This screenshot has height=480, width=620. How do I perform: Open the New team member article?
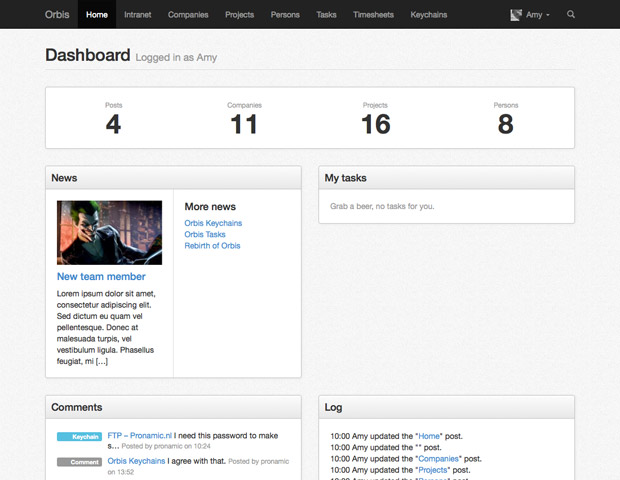click(101, 277)
